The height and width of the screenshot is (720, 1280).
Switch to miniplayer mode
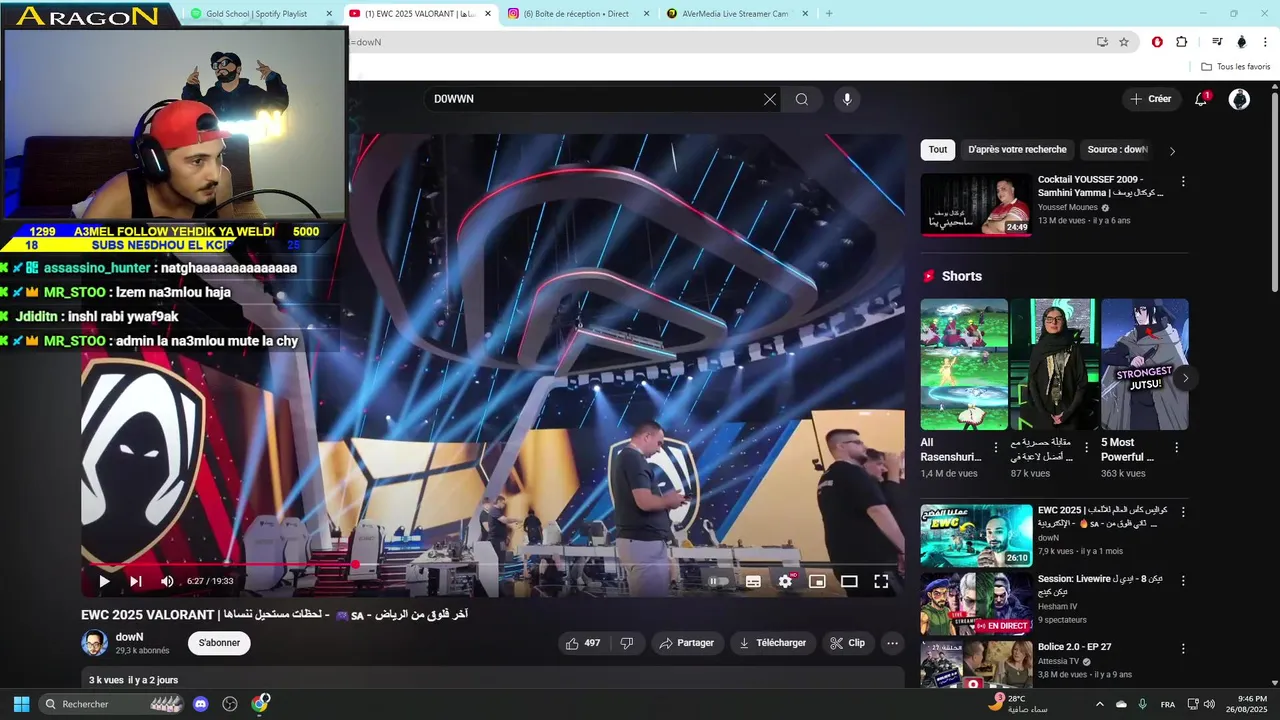[x=817, y=581]
